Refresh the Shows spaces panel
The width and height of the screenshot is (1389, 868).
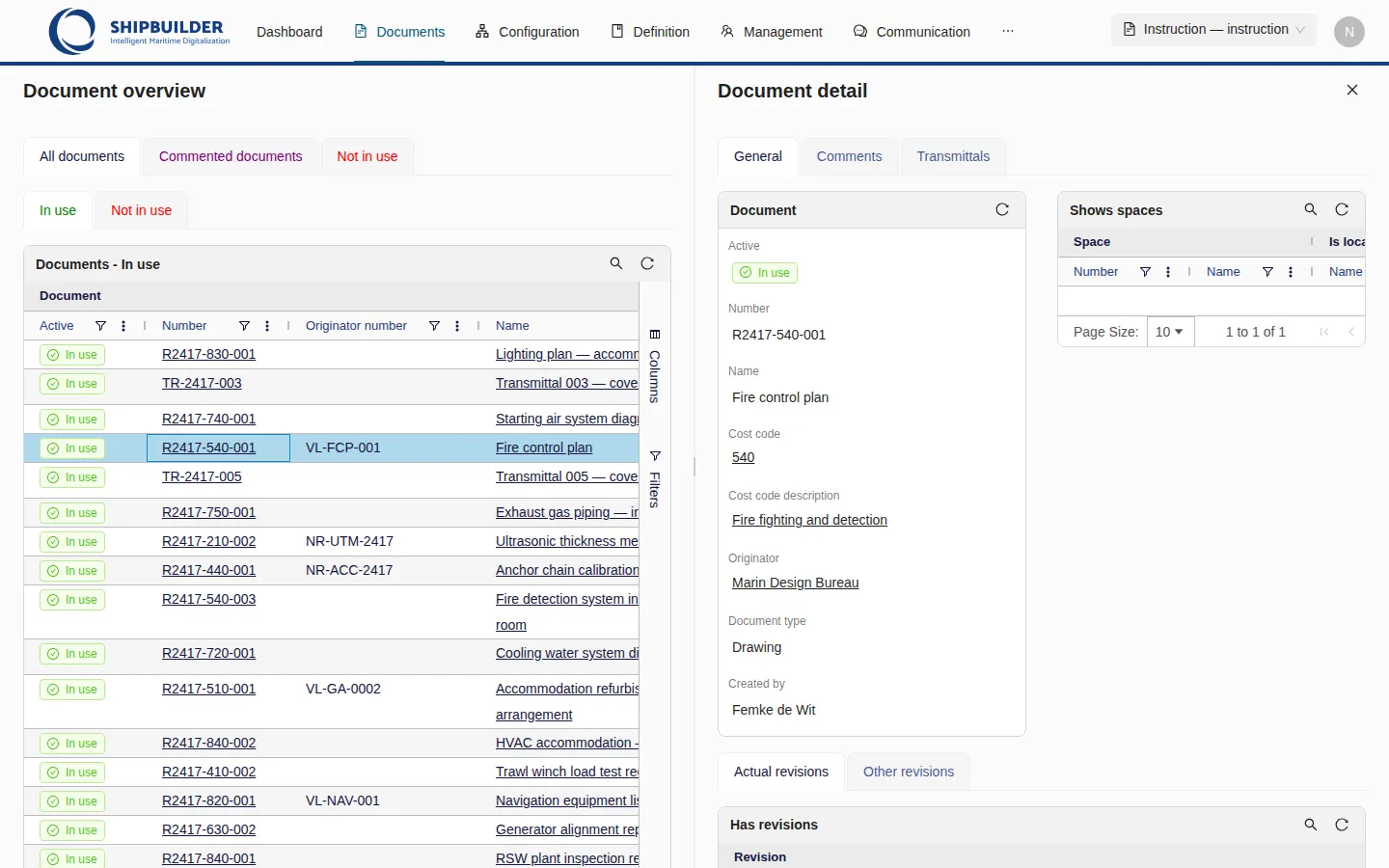(x=1342, y=209)
